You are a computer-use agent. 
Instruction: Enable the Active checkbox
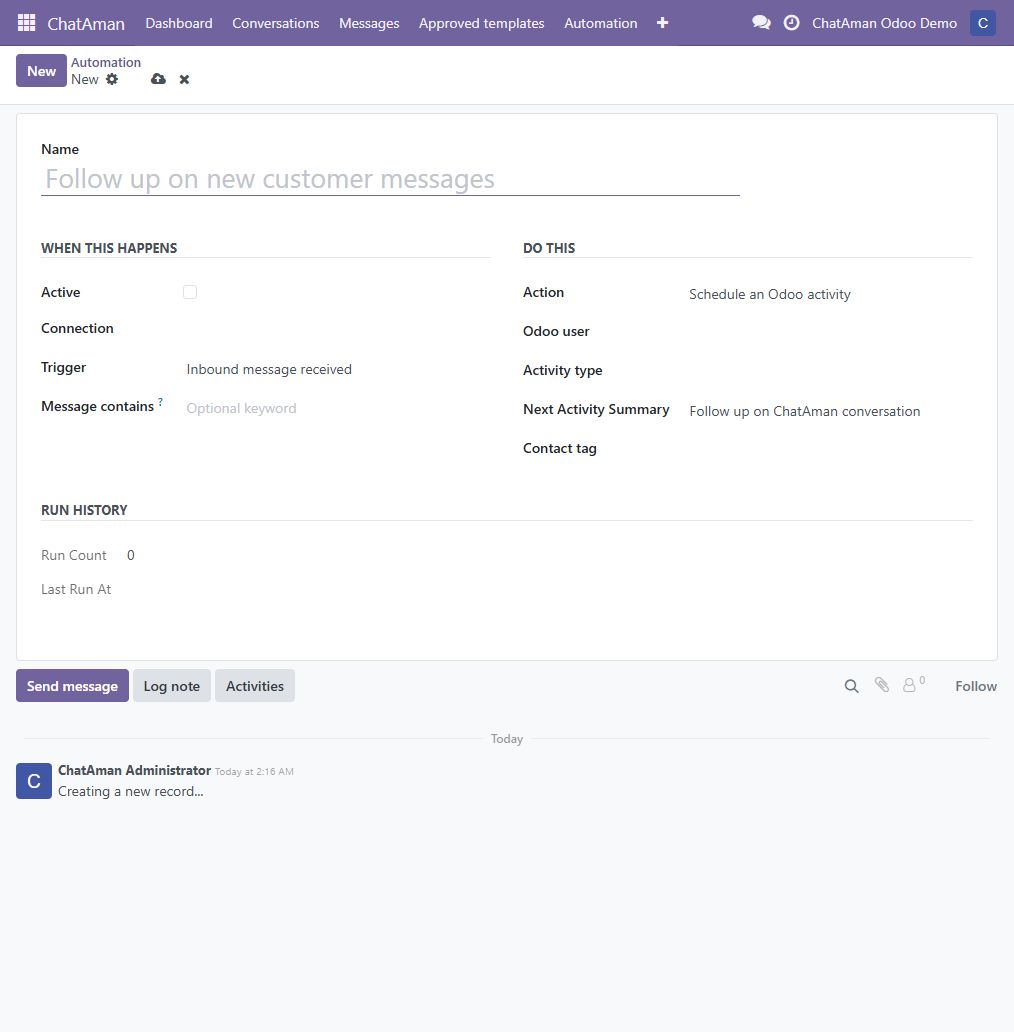point(190,292)
